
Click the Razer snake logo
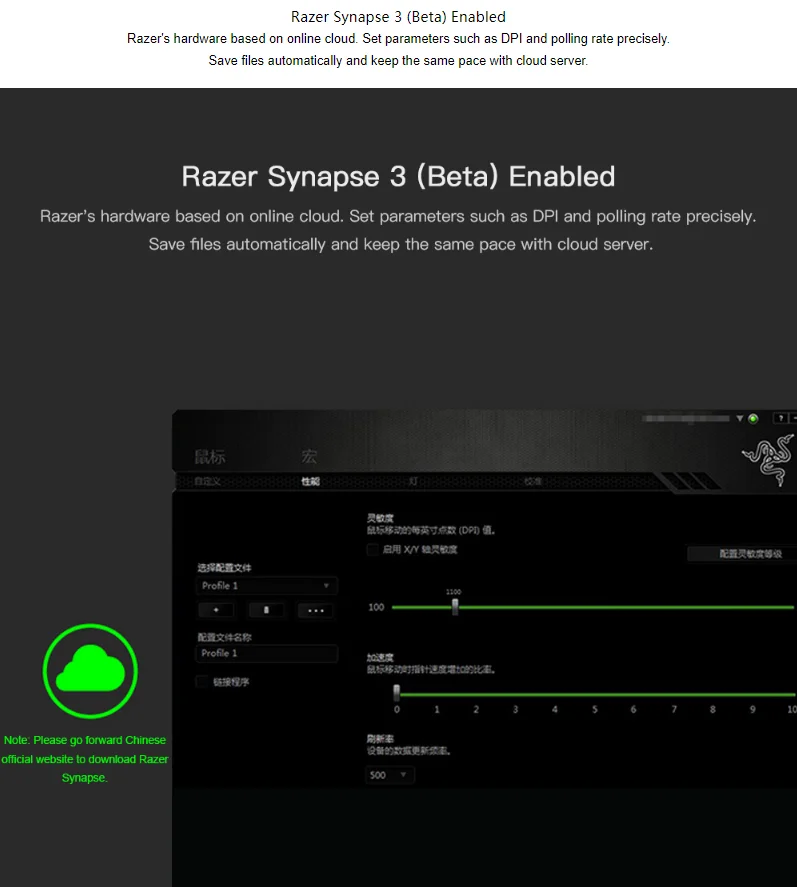pyautogui.click(x=769, y=458)
